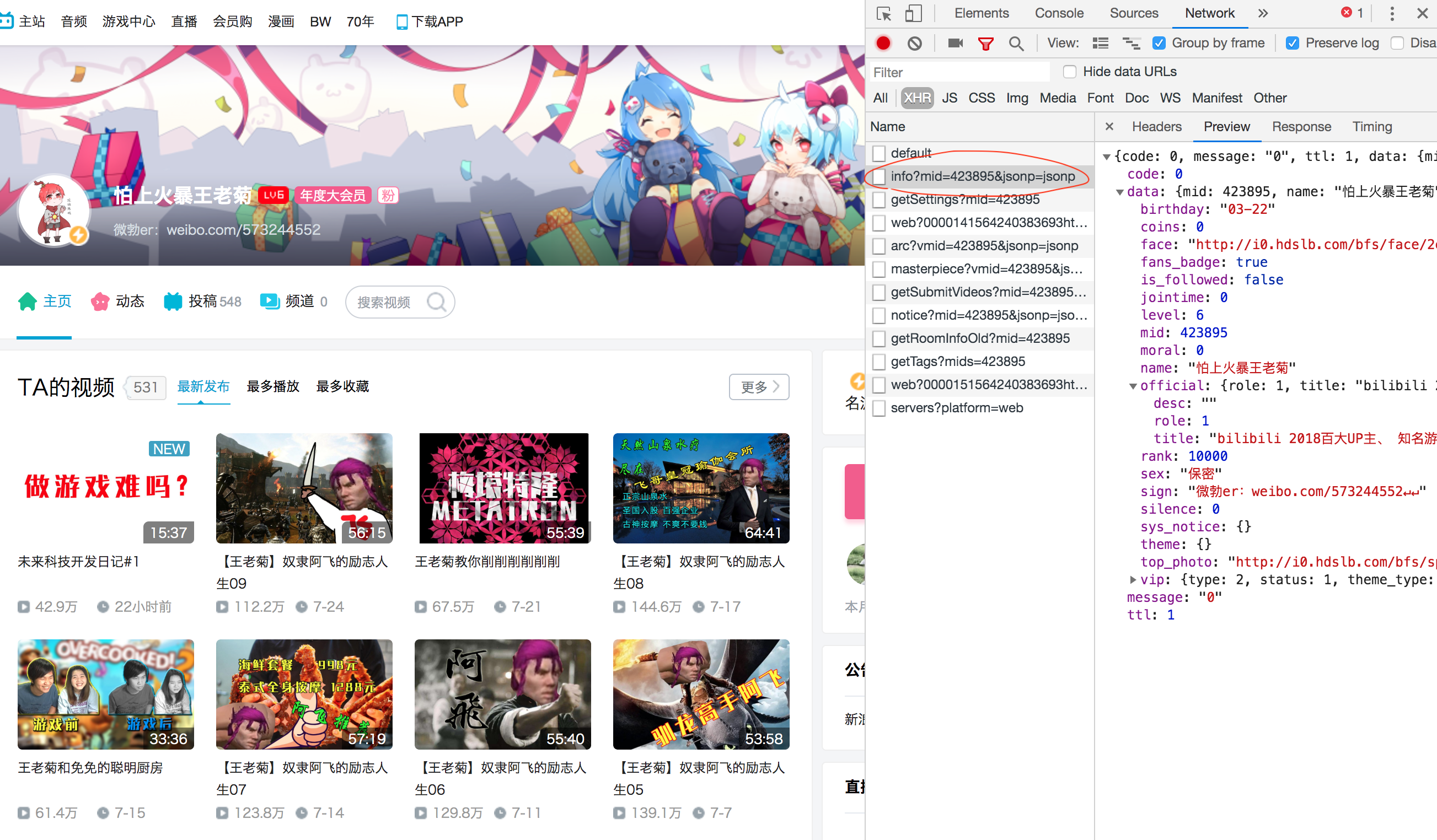Open the DevTools three-dot menu
This screenshot has width=1437, height=840.
point(1391,13)
